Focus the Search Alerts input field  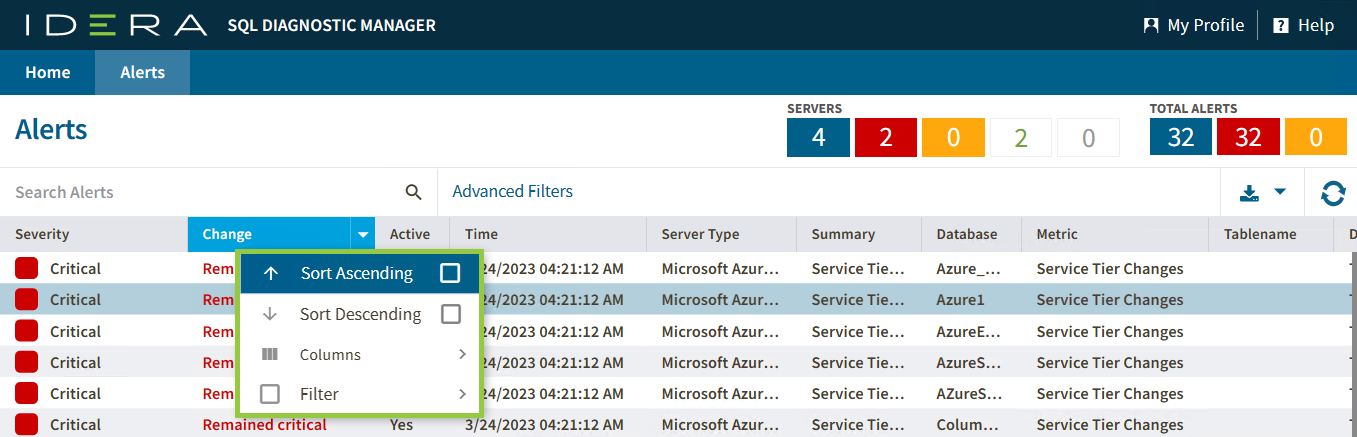[x=200, y=192]
